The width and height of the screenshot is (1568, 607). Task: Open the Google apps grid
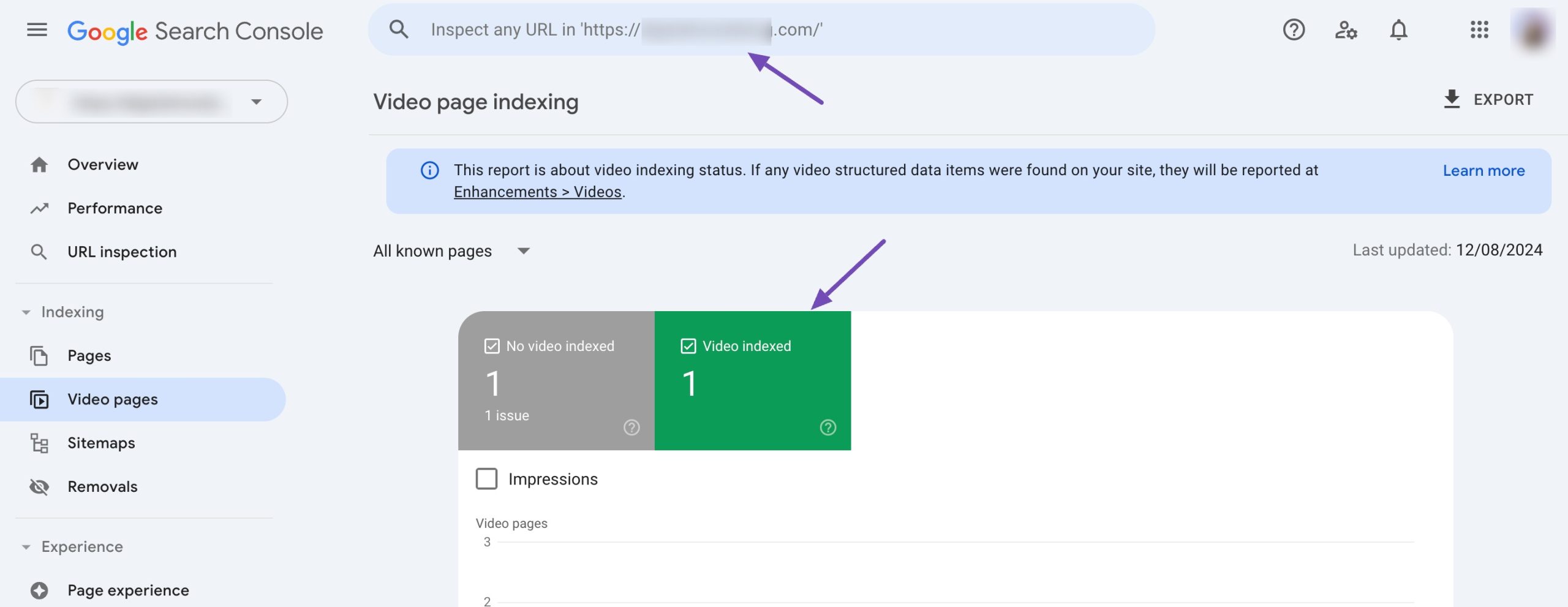(1479, 29)
